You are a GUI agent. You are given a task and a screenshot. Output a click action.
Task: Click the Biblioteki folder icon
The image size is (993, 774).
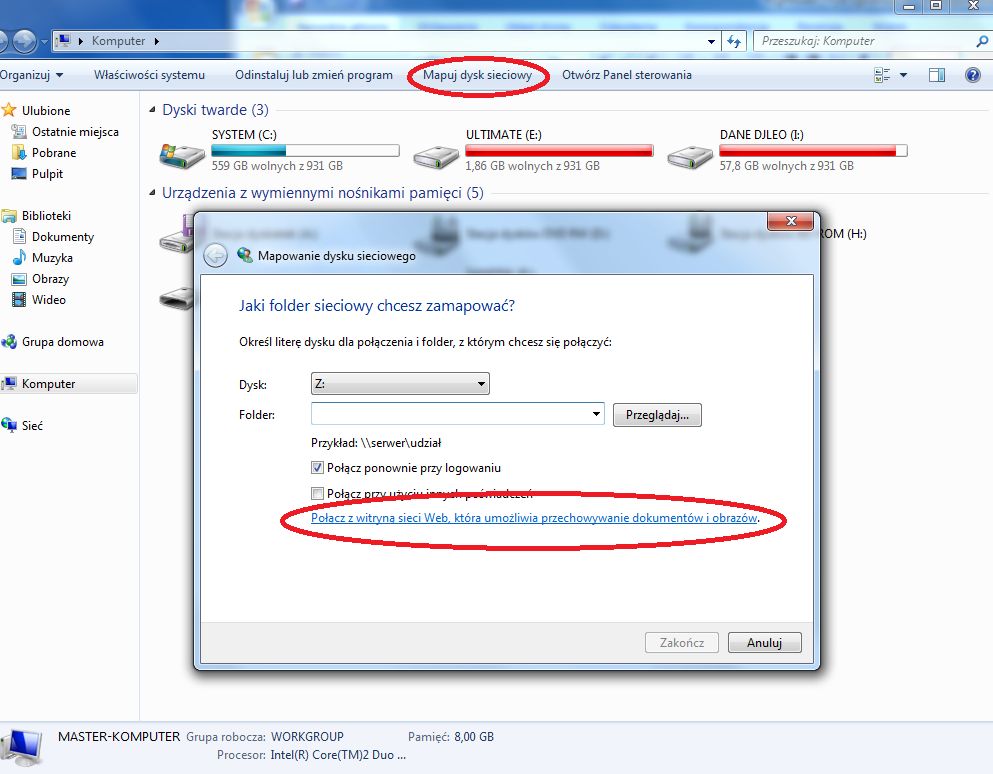click(9, 216)
